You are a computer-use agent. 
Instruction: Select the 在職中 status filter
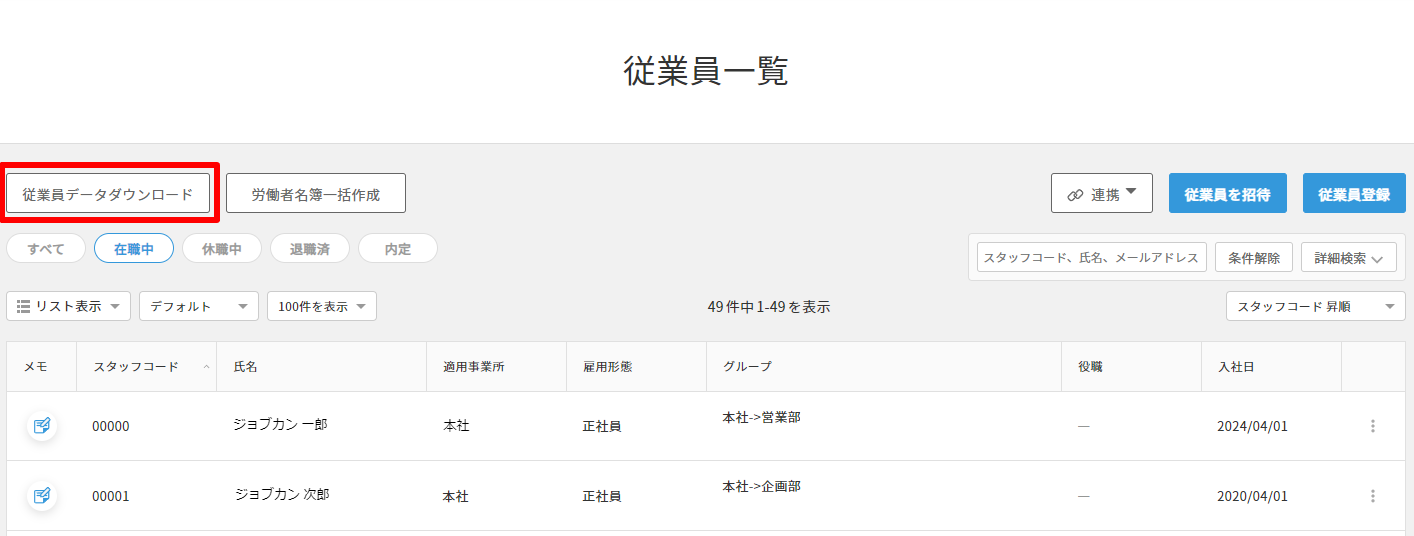point(134,249)
